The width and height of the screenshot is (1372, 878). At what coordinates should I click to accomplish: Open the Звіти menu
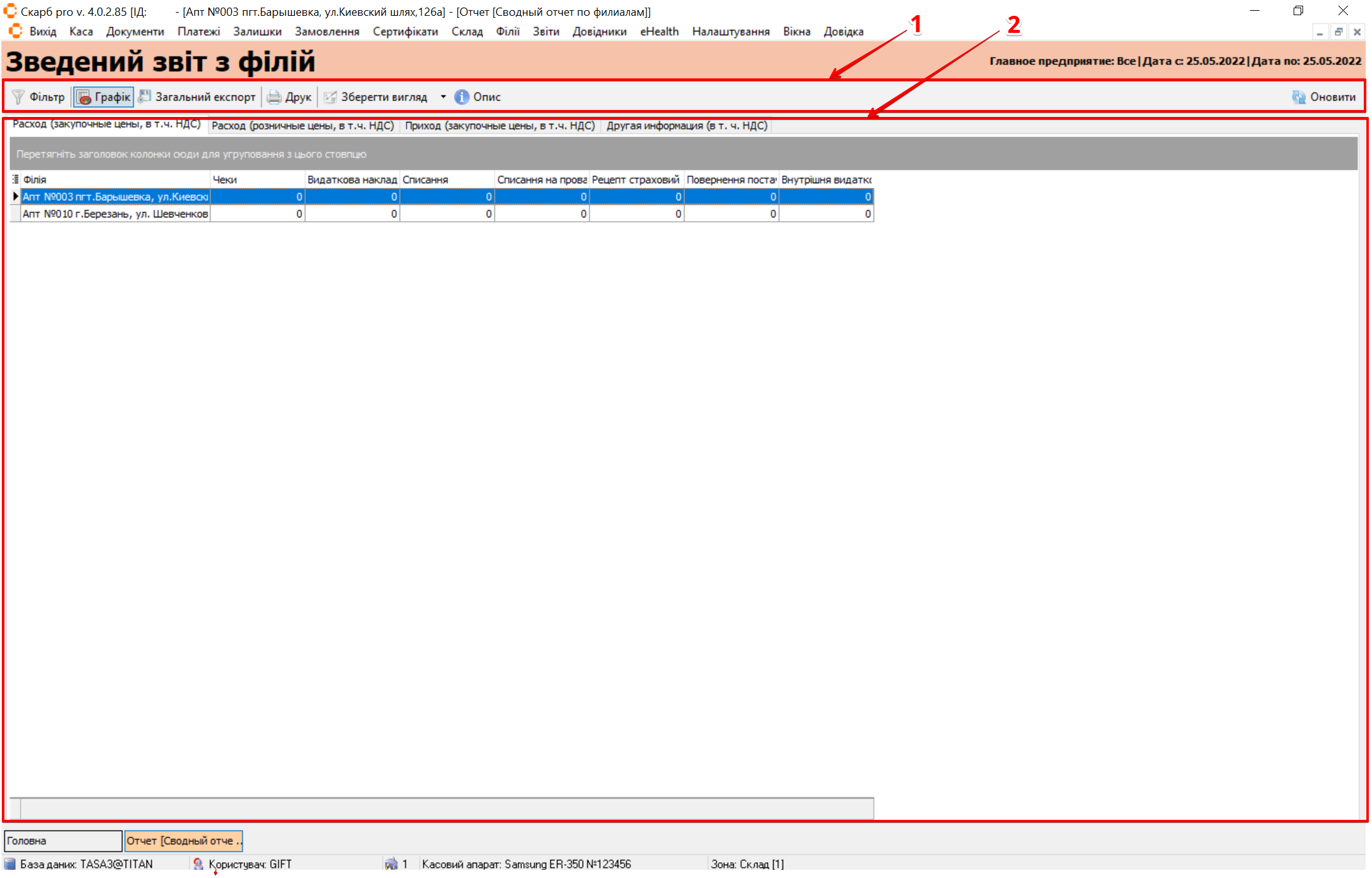point(545,32)
